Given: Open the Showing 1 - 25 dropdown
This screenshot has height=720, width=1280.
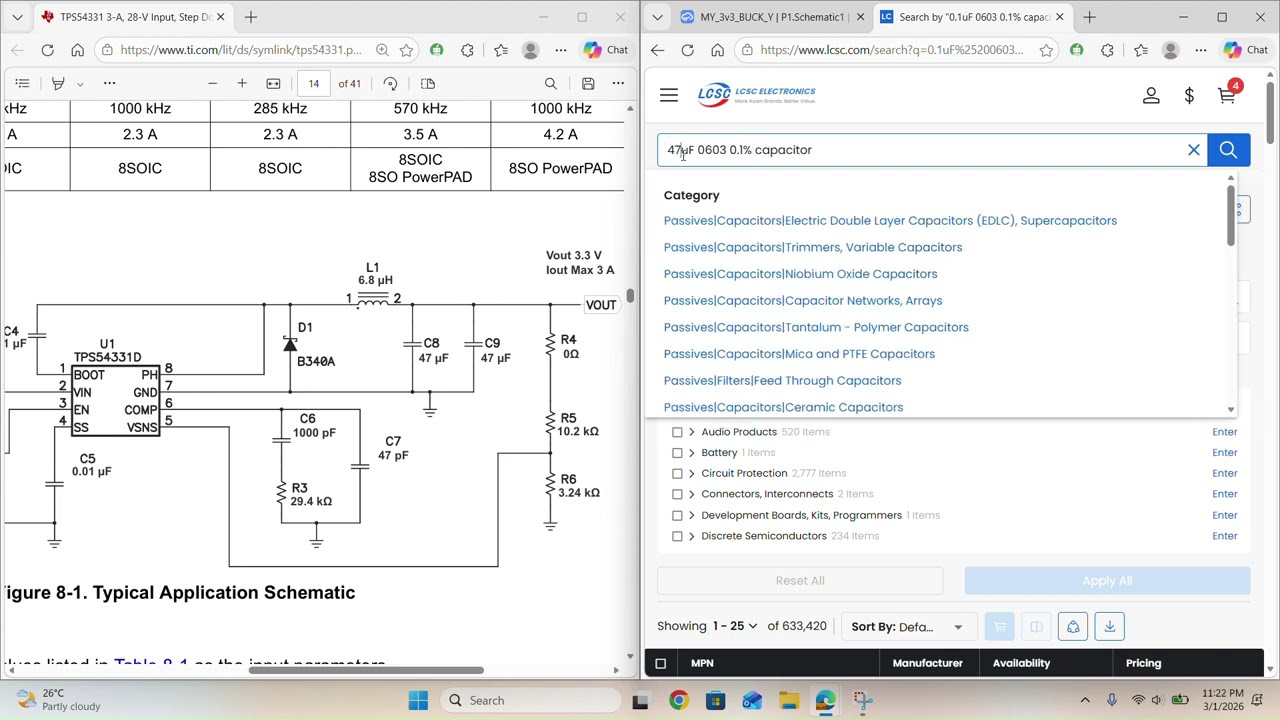Looking at the screenshot, I should tap(735, 626).
